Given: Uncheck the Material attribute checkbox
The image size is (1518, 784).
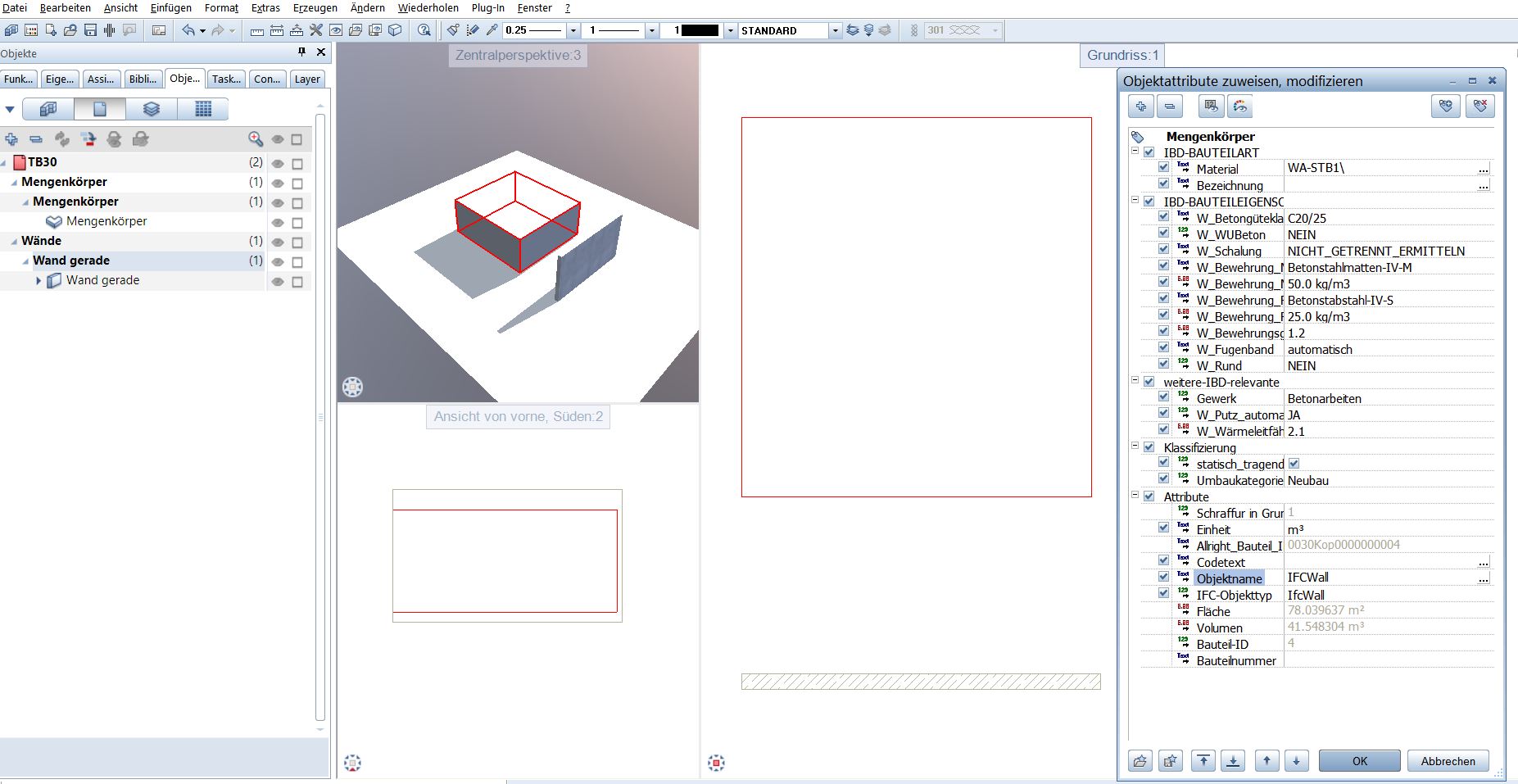Looking at the screenshot, I should [1163, 168].
